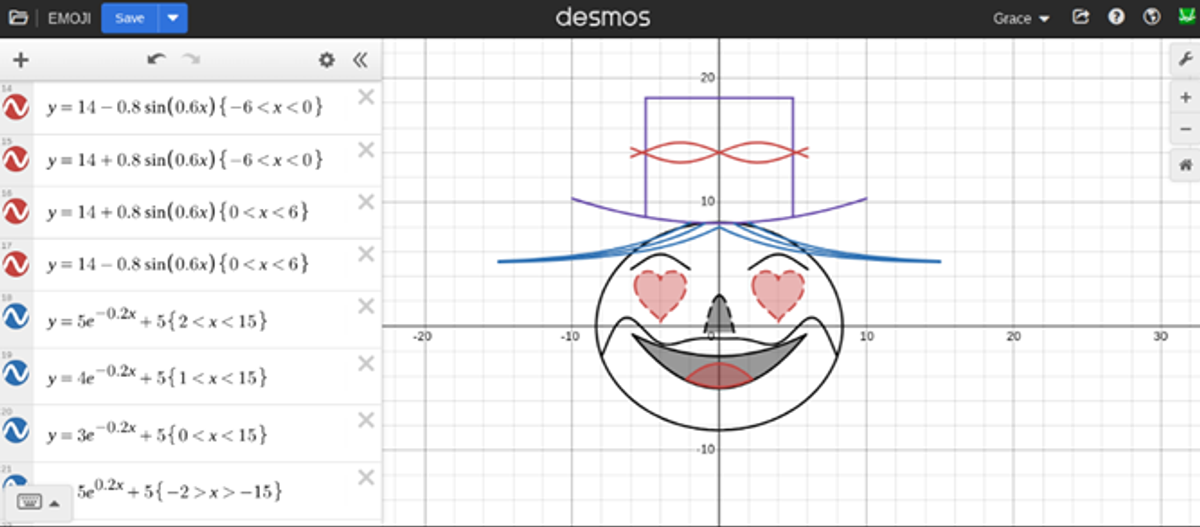Open the Save options dropdown arrow
The height and width of the screenshot is (527, 1200).
[x=173, y=18]
